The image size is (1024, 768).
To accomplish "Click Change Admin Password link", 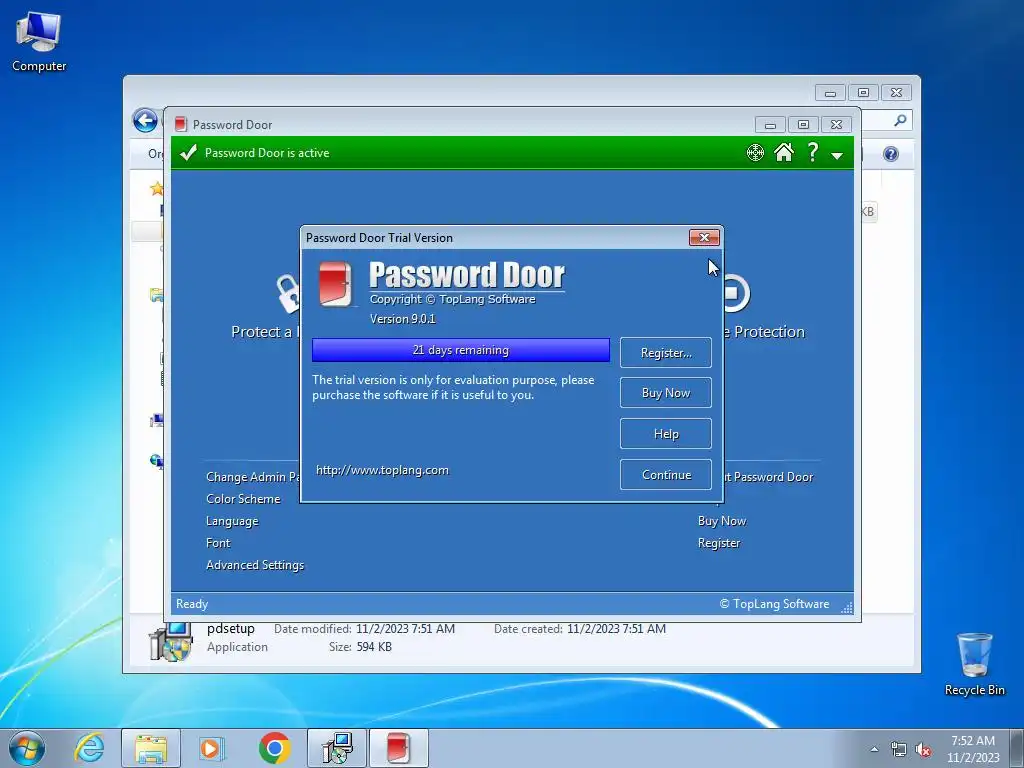I will [253, 477].
